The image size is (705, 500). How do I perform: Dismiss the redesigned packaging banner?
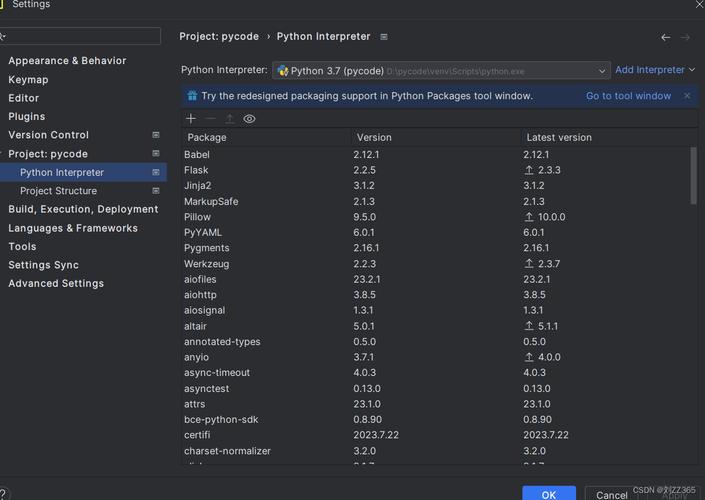click(687, 95)
